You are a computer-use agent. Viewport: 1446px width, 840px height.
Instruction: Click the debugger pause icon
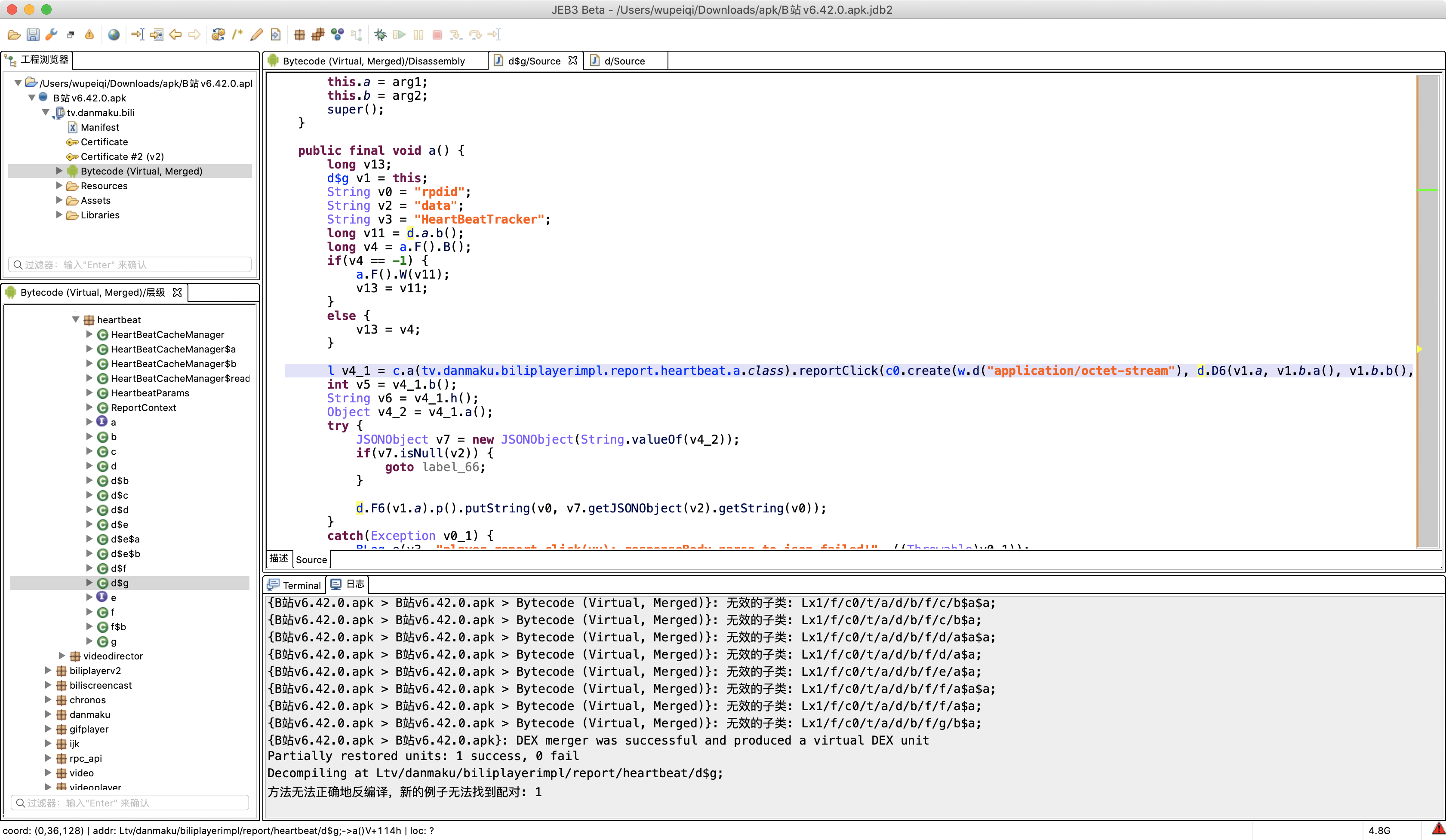point(418,35)
